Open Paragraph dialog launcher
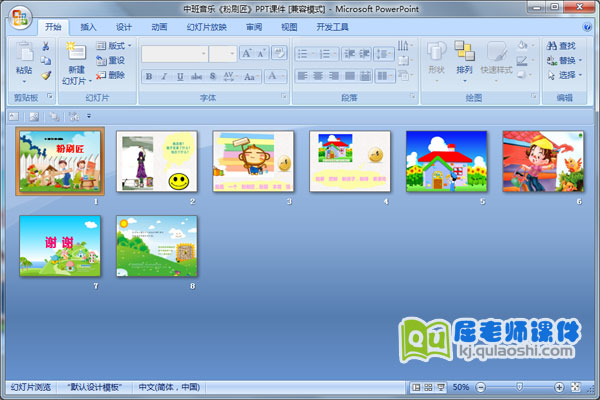Image resolution: width=600 pixels, height=400 pixels. pyautogui.click(x=412, y=96)
